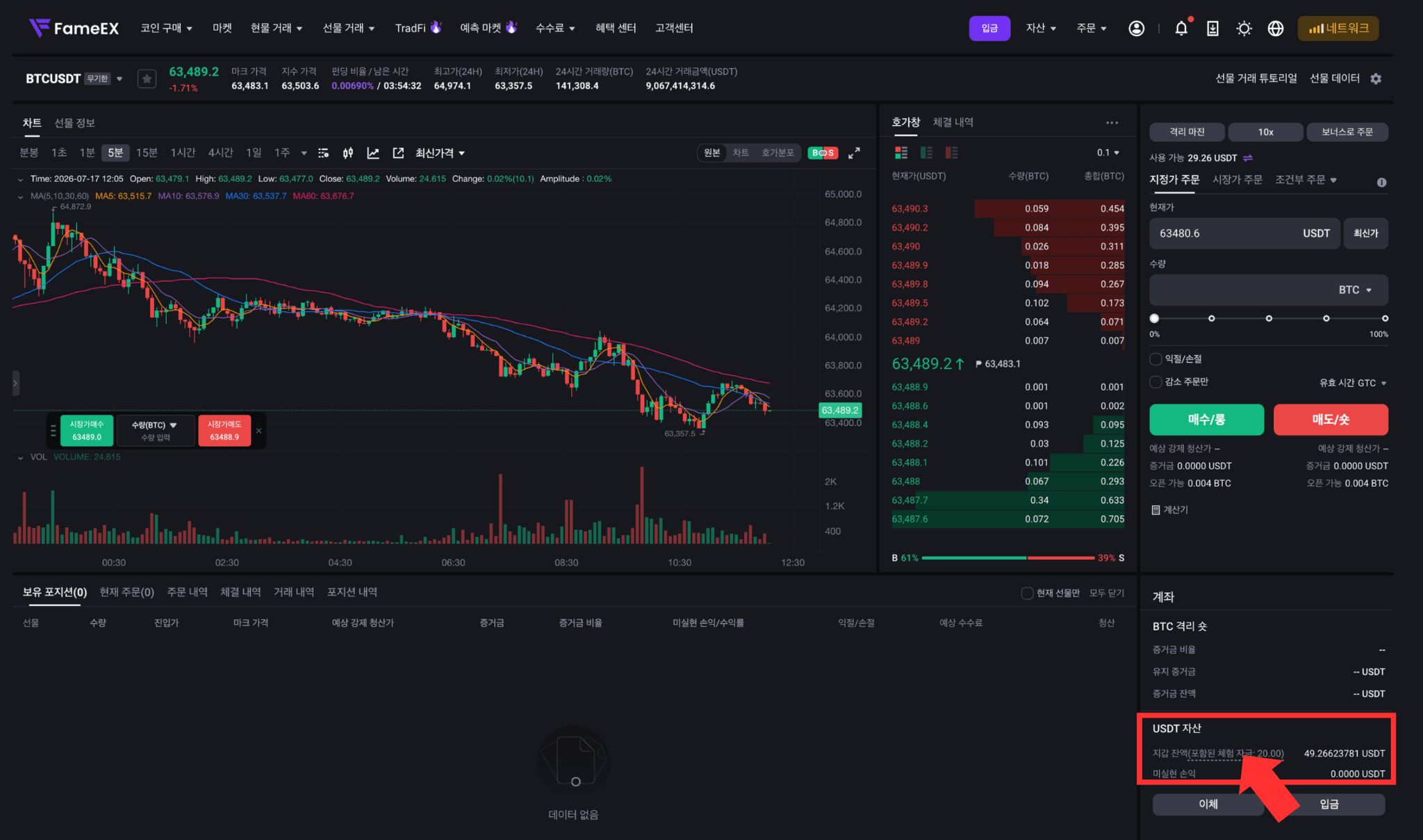
Task: Set quantity slider to 100% mark
Action: click(1385, 318)
